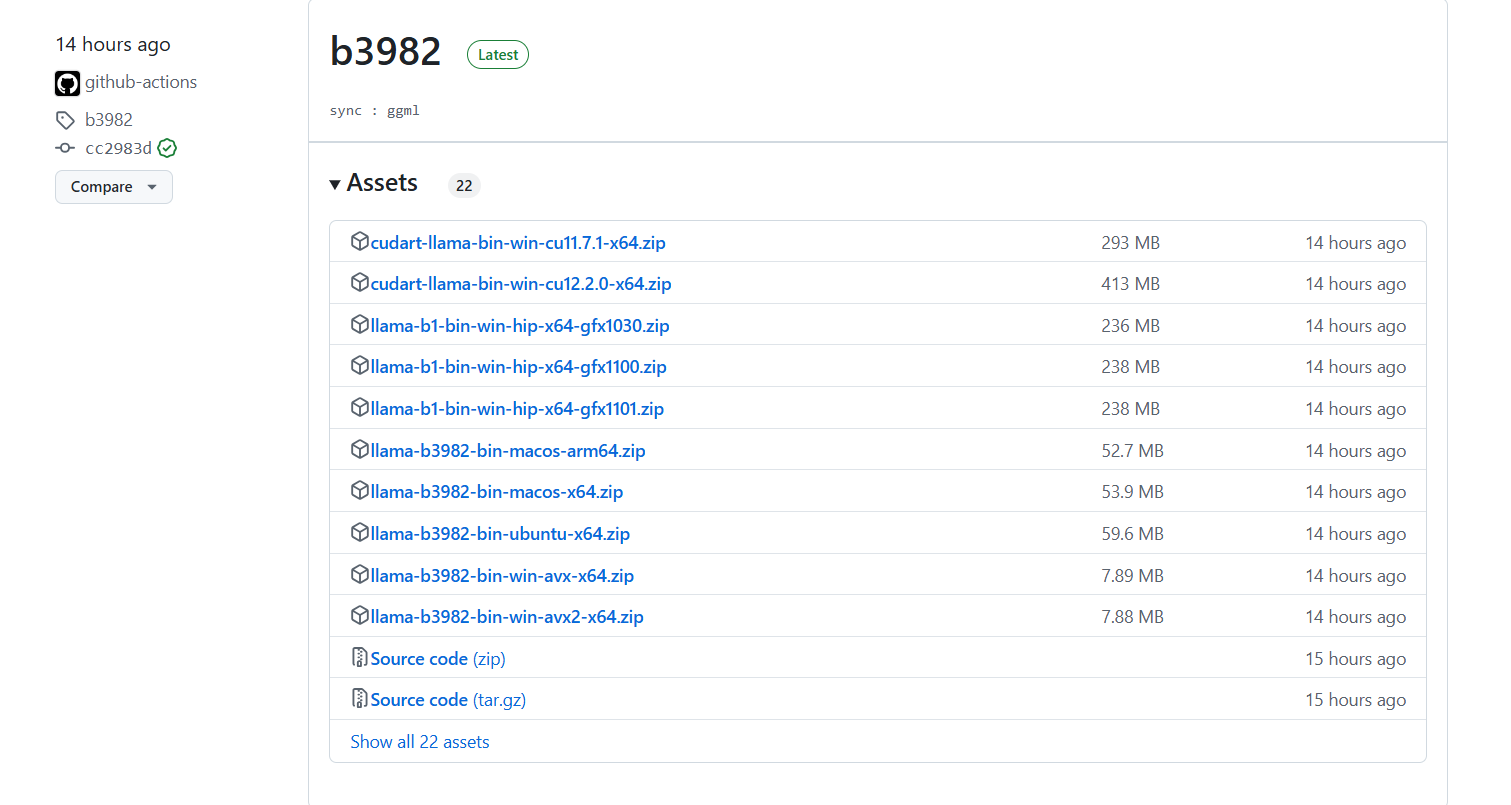Open commit cc2983d link
The height and width of the screenshot is (805, 1511).
(x=118, y=148)
